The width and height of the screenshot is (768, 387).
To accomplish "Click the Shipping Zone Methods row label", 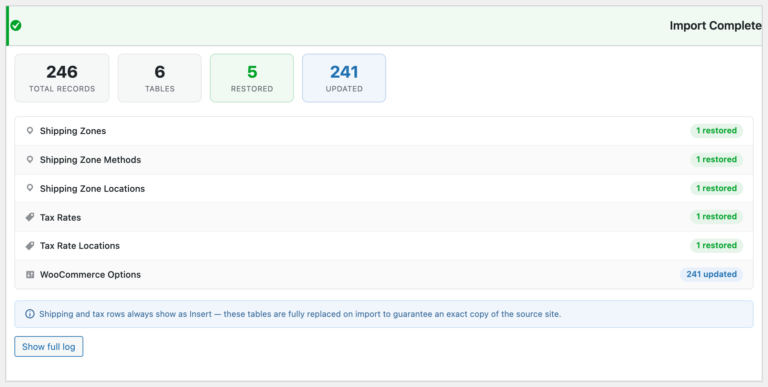I will point(90,160).
